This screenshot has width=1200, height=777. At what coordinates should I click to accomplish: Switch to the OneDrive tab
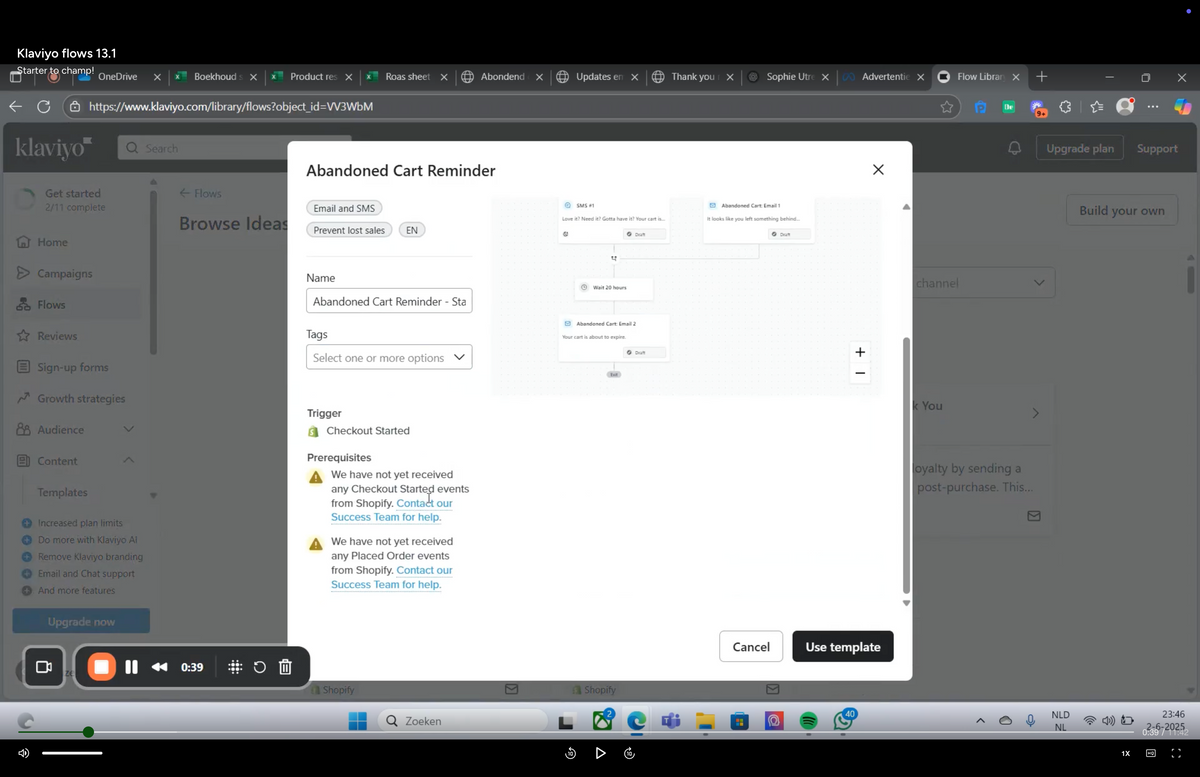point(119,76)
